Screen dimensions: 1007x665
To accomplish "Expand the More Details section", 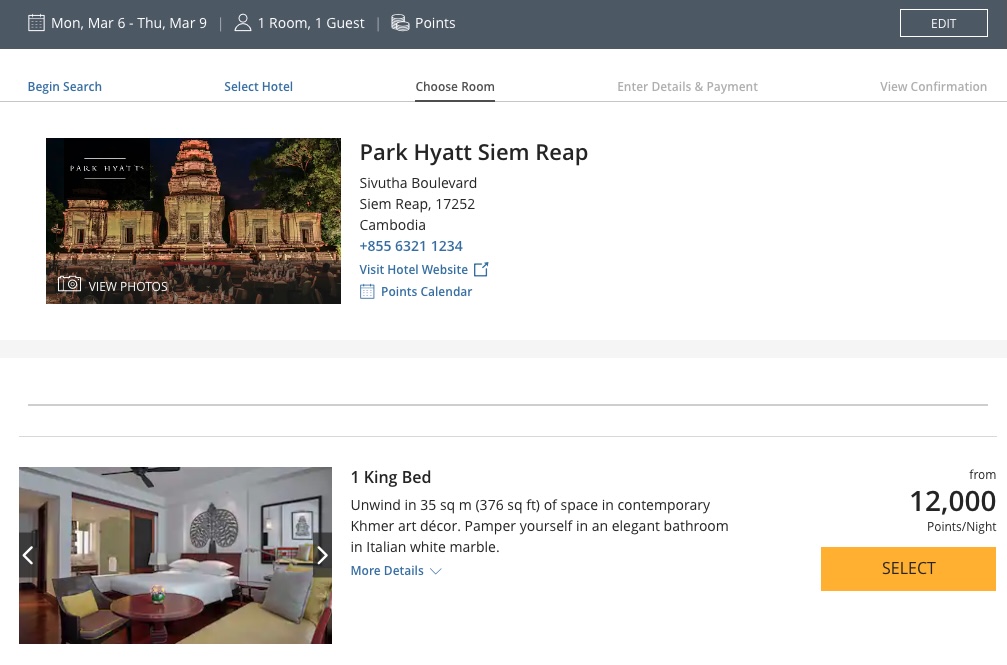I will 387,570.
